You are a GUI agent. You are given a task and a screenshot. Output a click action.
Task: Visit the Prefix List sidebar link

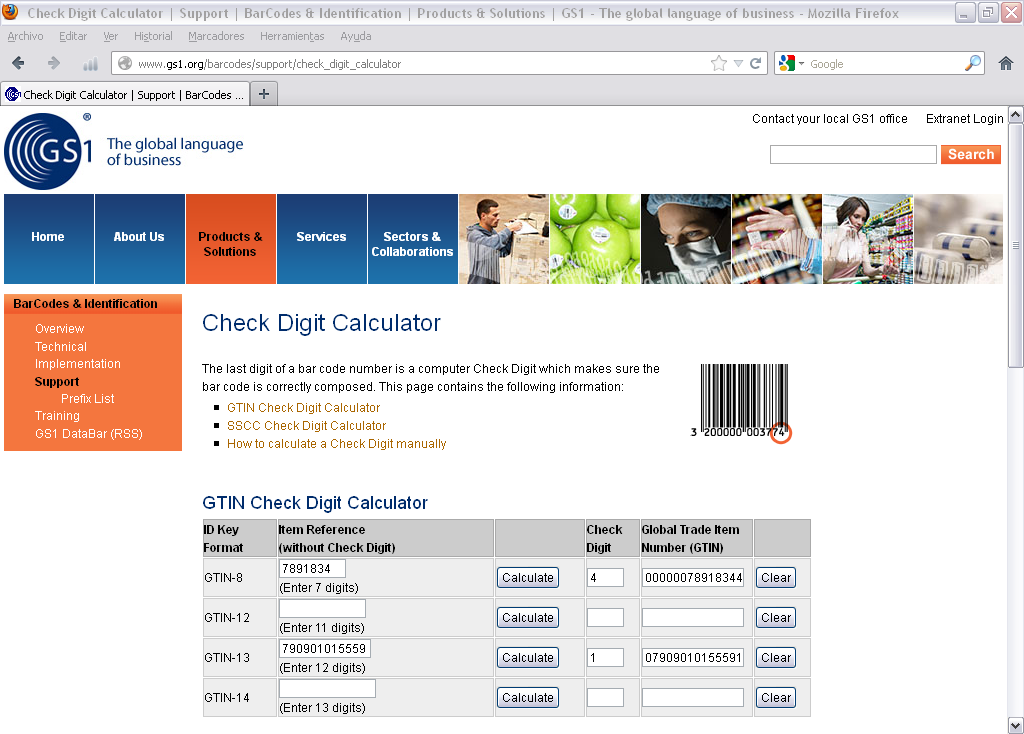[x=88, y=398]
